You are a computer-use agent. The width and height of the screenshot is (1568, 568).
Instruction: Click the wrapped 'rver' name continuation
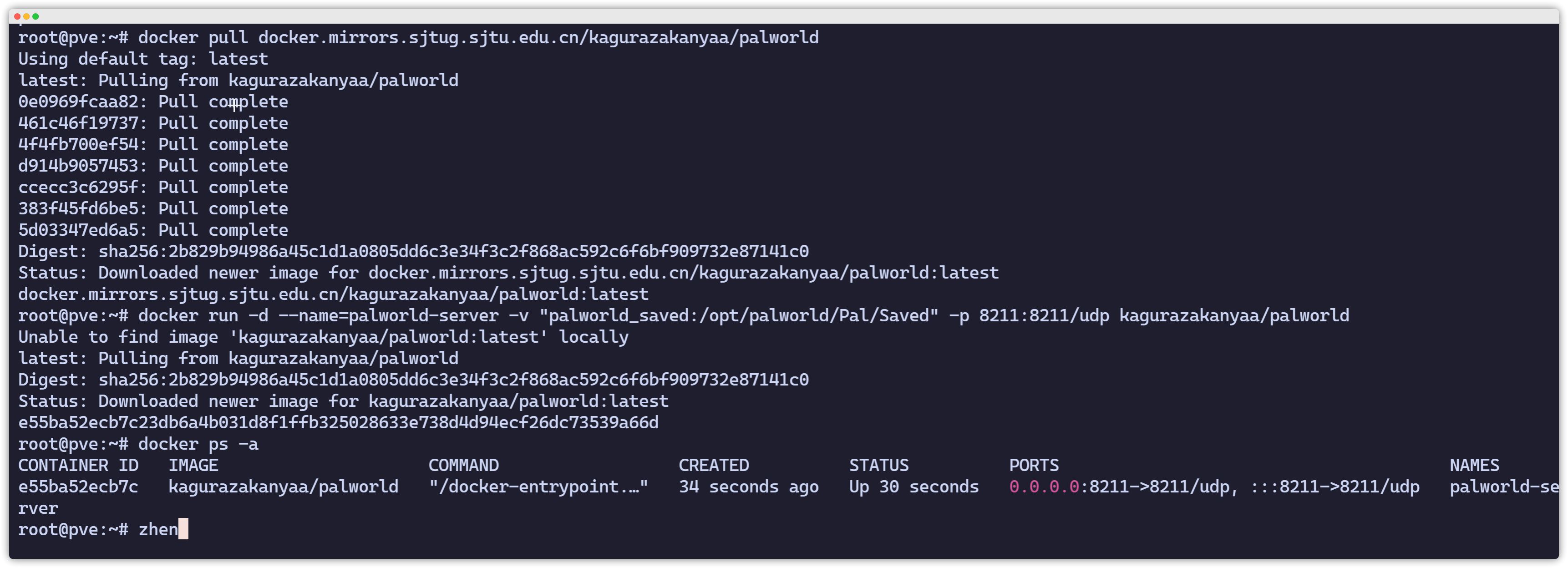38,508
